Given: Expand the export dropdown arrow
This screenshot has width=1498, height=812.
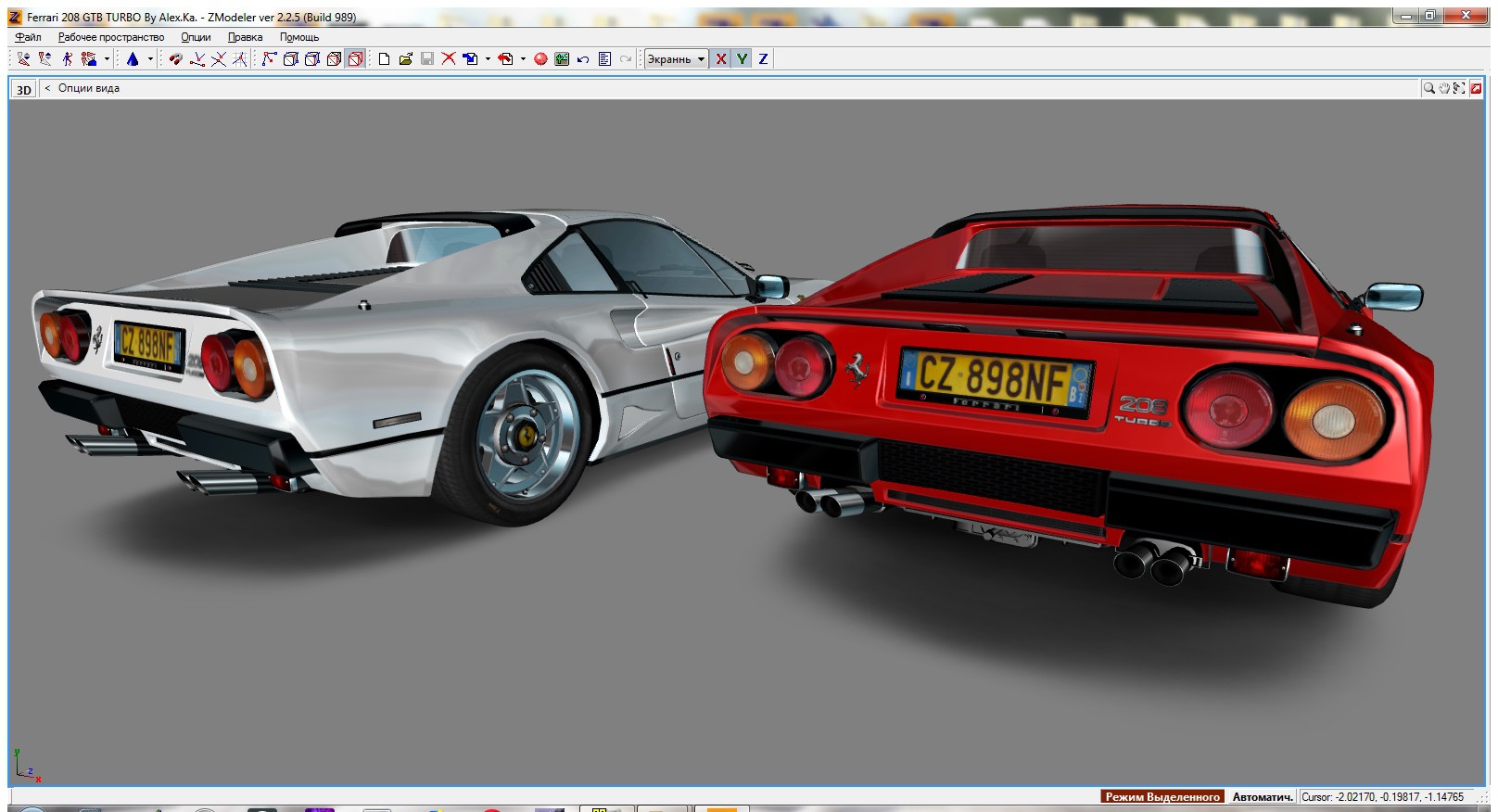Looking at the screenshot, I should [x=523, y=58].
